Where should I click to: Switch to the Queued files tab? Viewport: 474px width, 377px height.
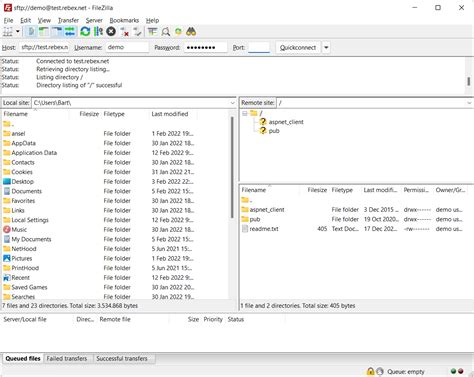[23, 359]
